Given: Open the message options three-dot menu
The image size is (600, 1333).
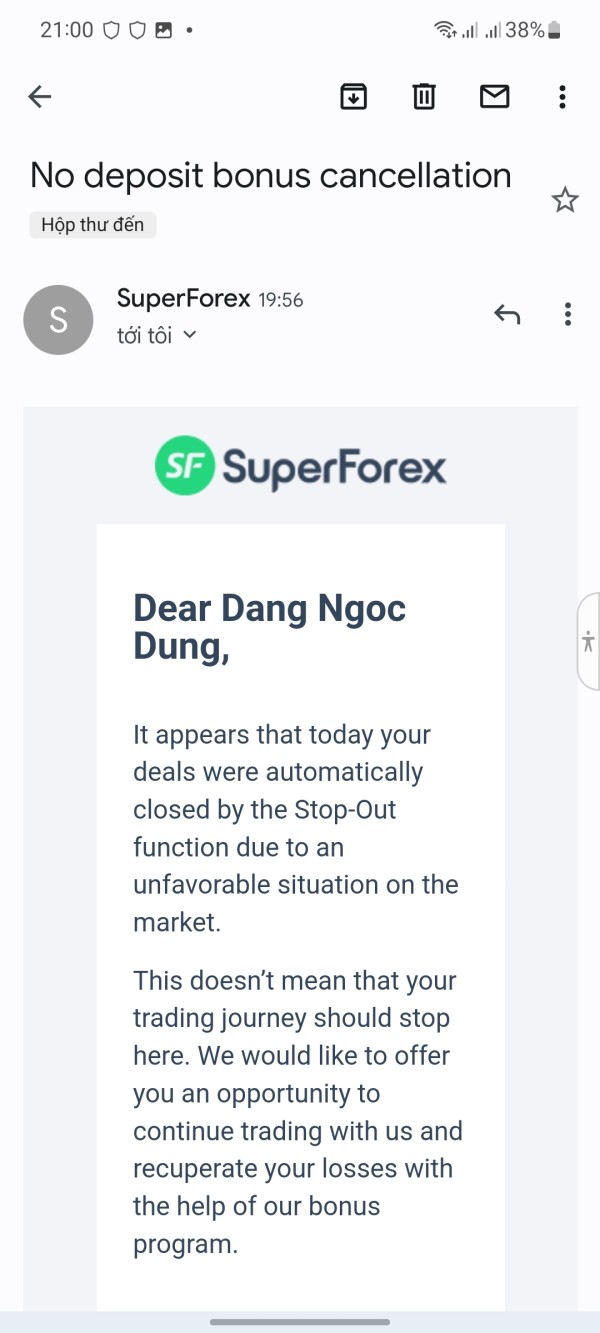Looking at the screenshot, I should point(567,314).
